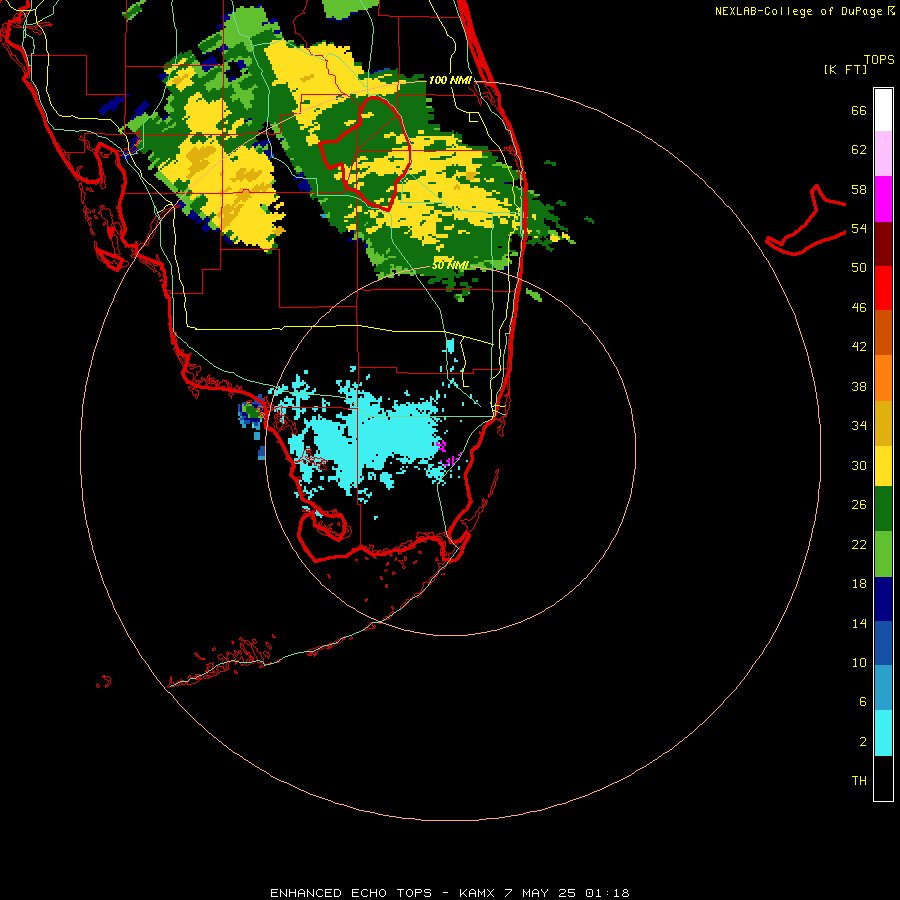Image resolution: width=900 pixels, height=900 pixels.
Task: Click the 50 NMI range ring label
Action: coord(450,265)
